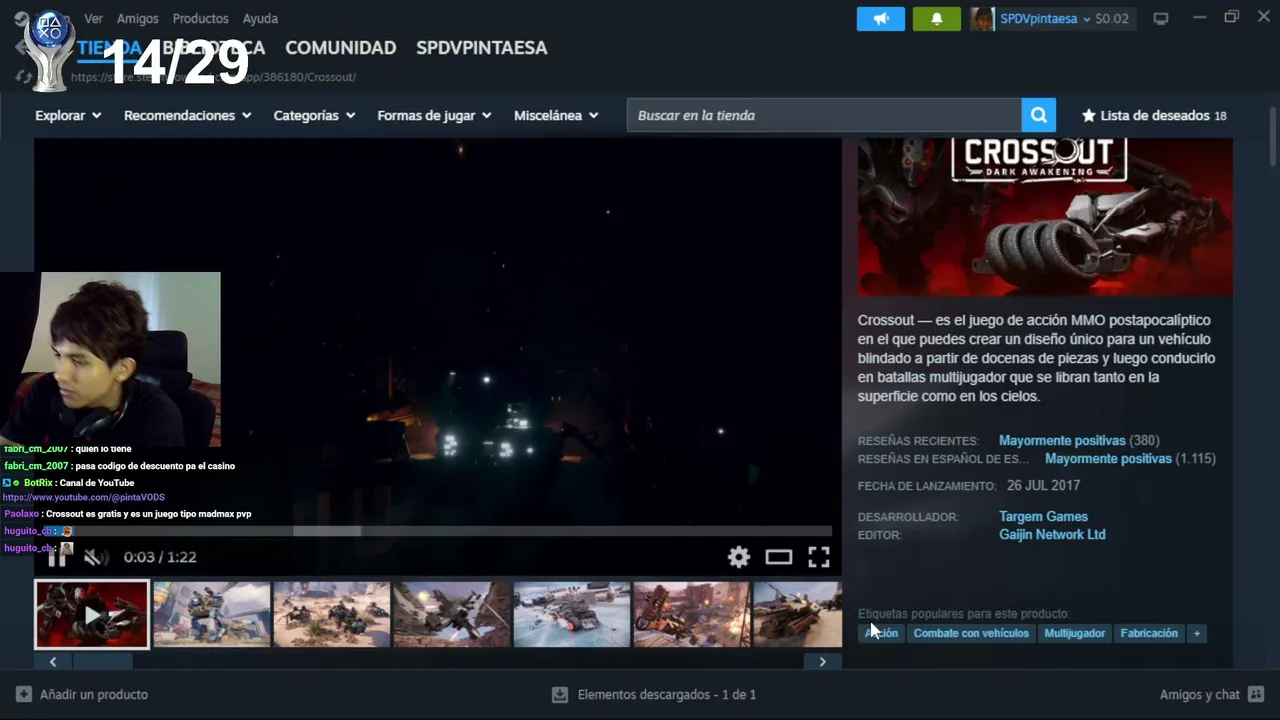Click the plus icon next to Añadir un producto
The width and height of the screenshot is (1280, 720).
[x=24, y=694]
